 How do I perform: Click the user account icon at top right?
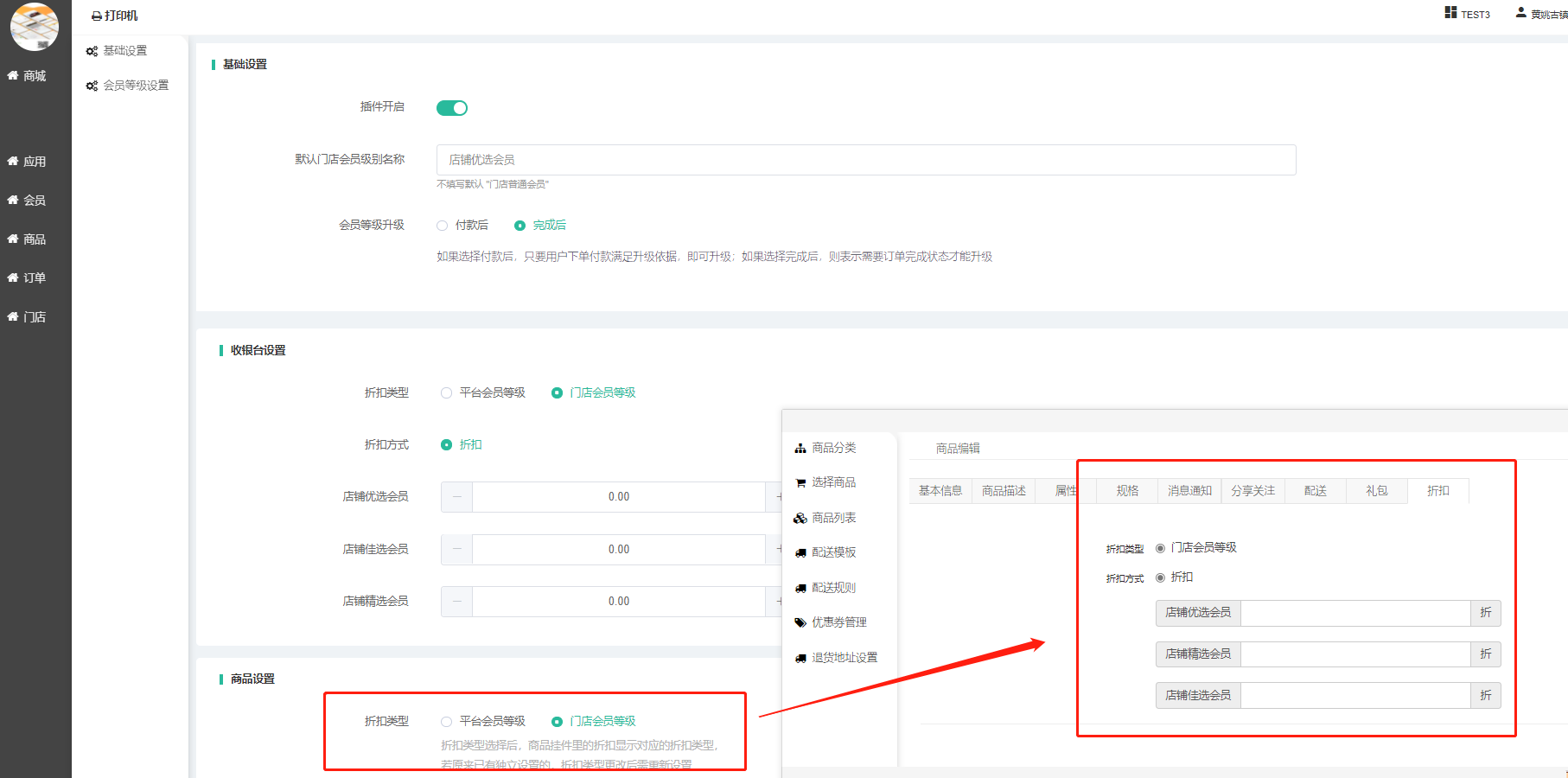pyautogui.click(x=1520, y=13)
